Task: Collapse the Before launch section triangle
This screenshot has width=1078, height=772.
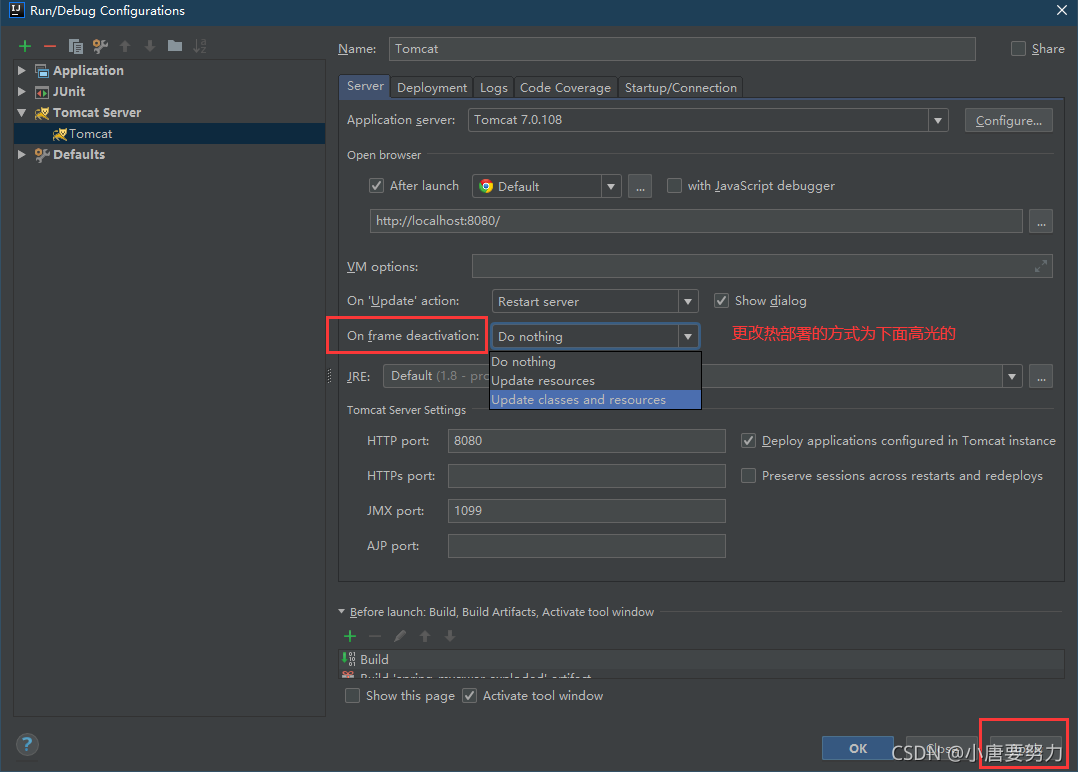Action: tap(342, 611)
